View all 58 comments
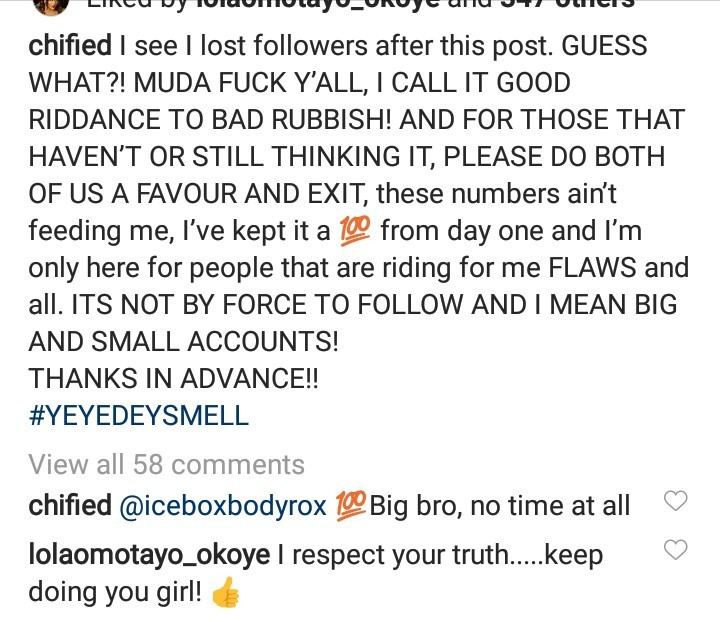 click(166, 465)
